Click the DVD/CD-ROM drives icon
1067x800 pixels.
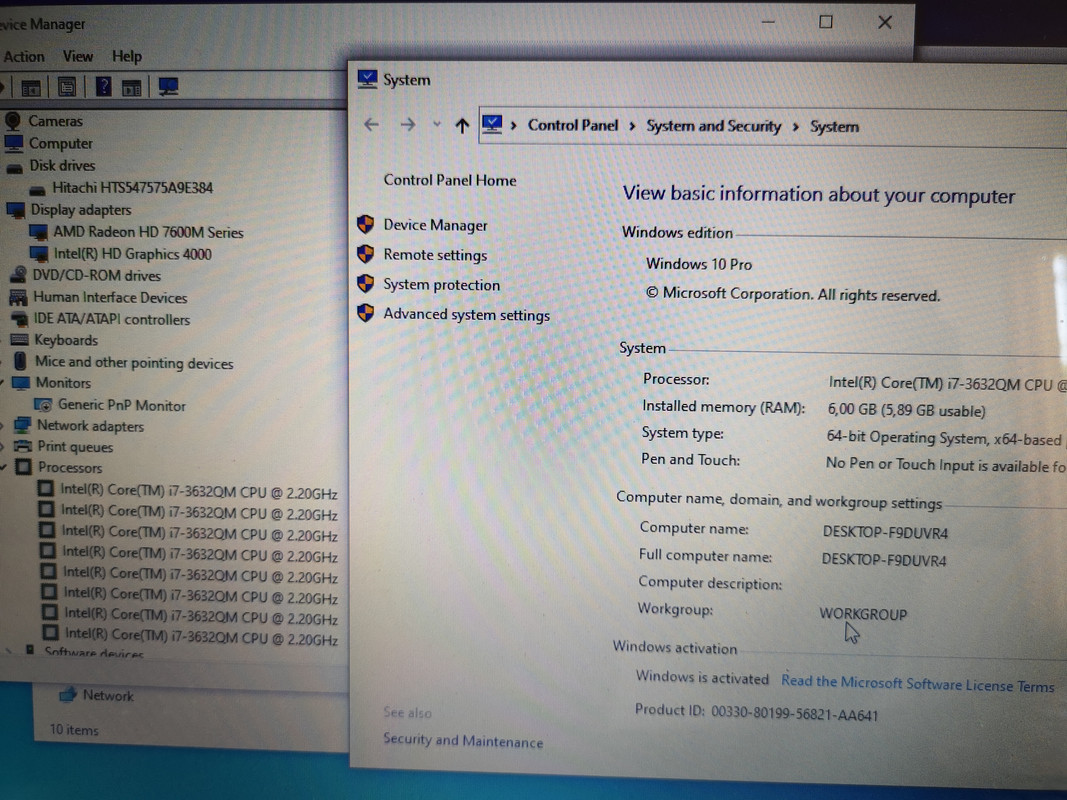pos(18,275)
